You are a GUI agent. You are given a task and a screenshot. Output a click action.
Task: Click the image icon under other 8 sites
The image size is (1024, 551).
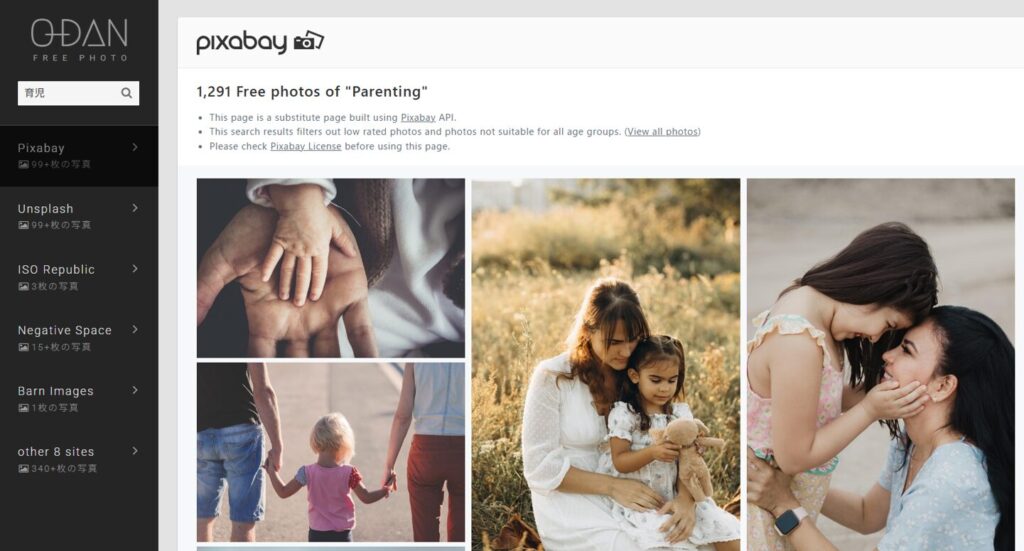click(24, 468)
